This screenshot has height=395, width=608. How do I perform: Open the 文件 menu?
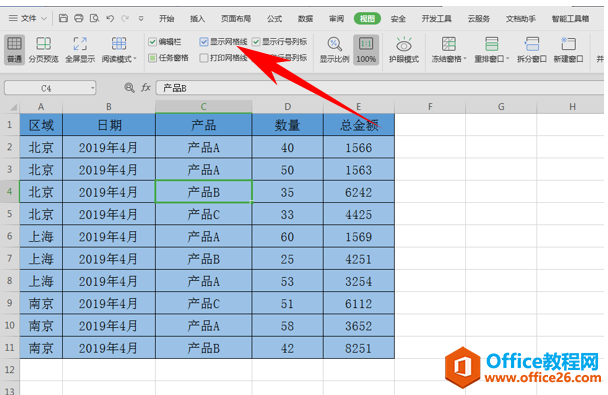(x=28, y=18)
